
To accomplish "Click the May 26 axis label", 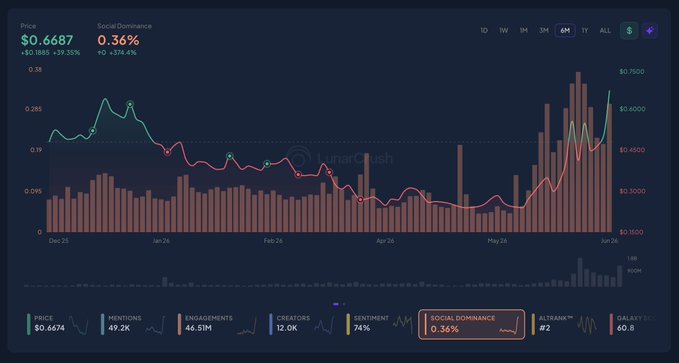I will pos(497,241).
